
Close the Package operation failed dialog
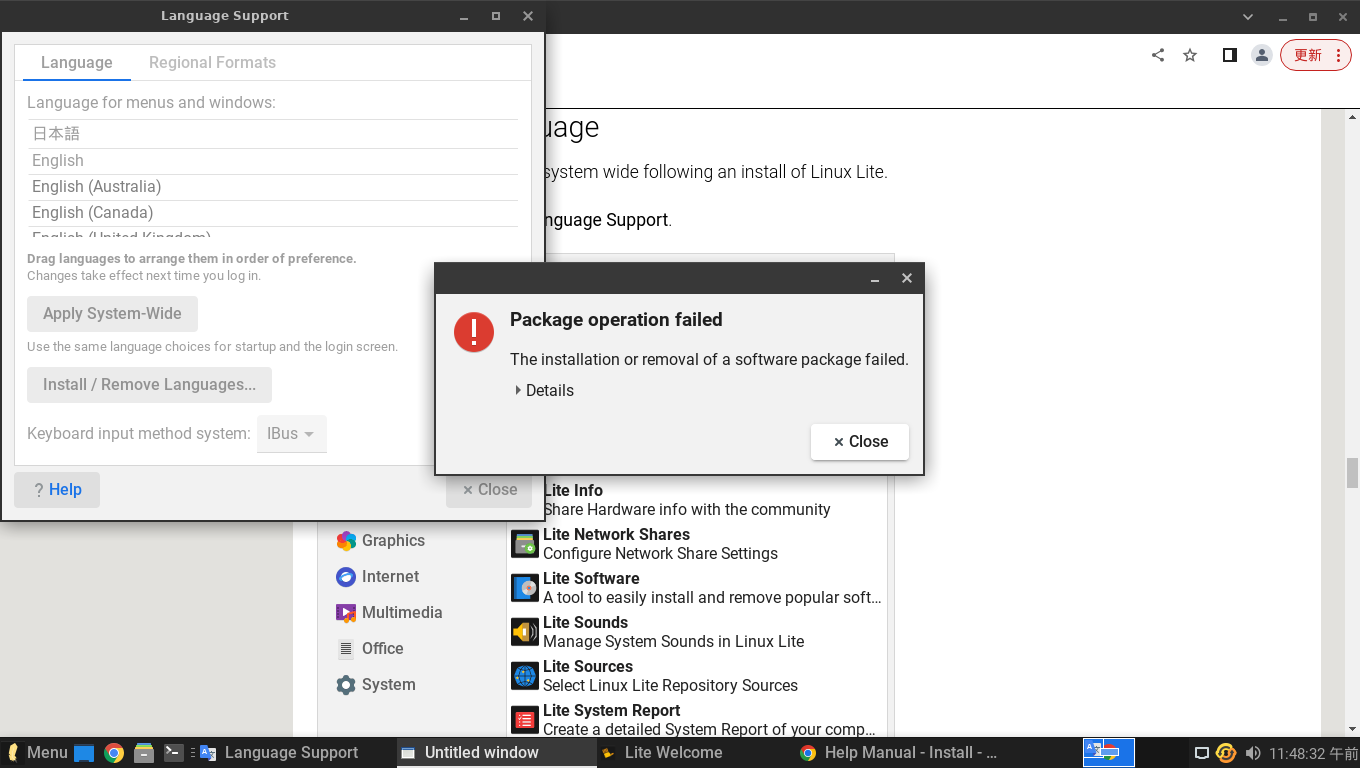point(859,441)
